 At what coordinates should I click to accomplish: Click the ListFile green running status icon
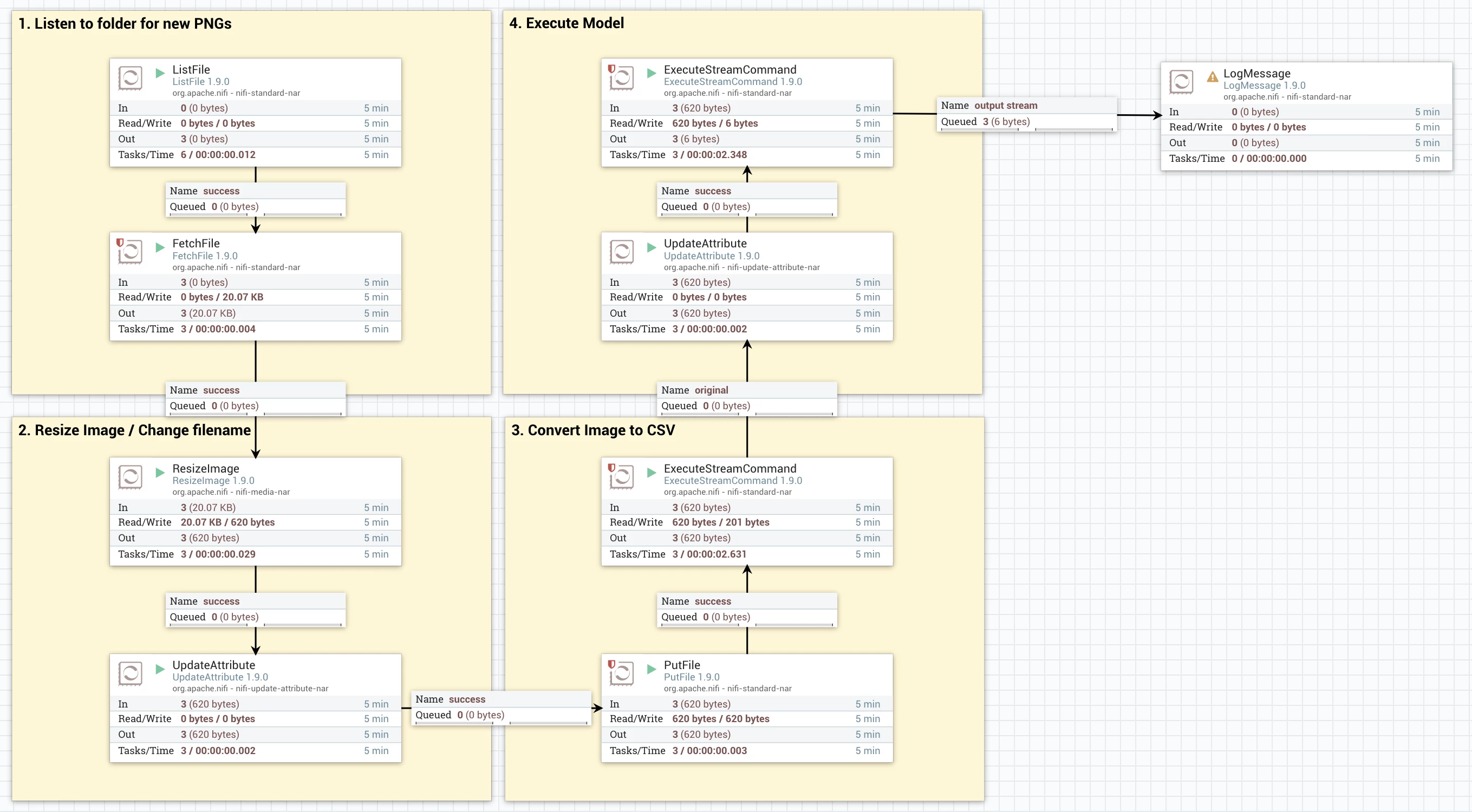coord(160,73)
